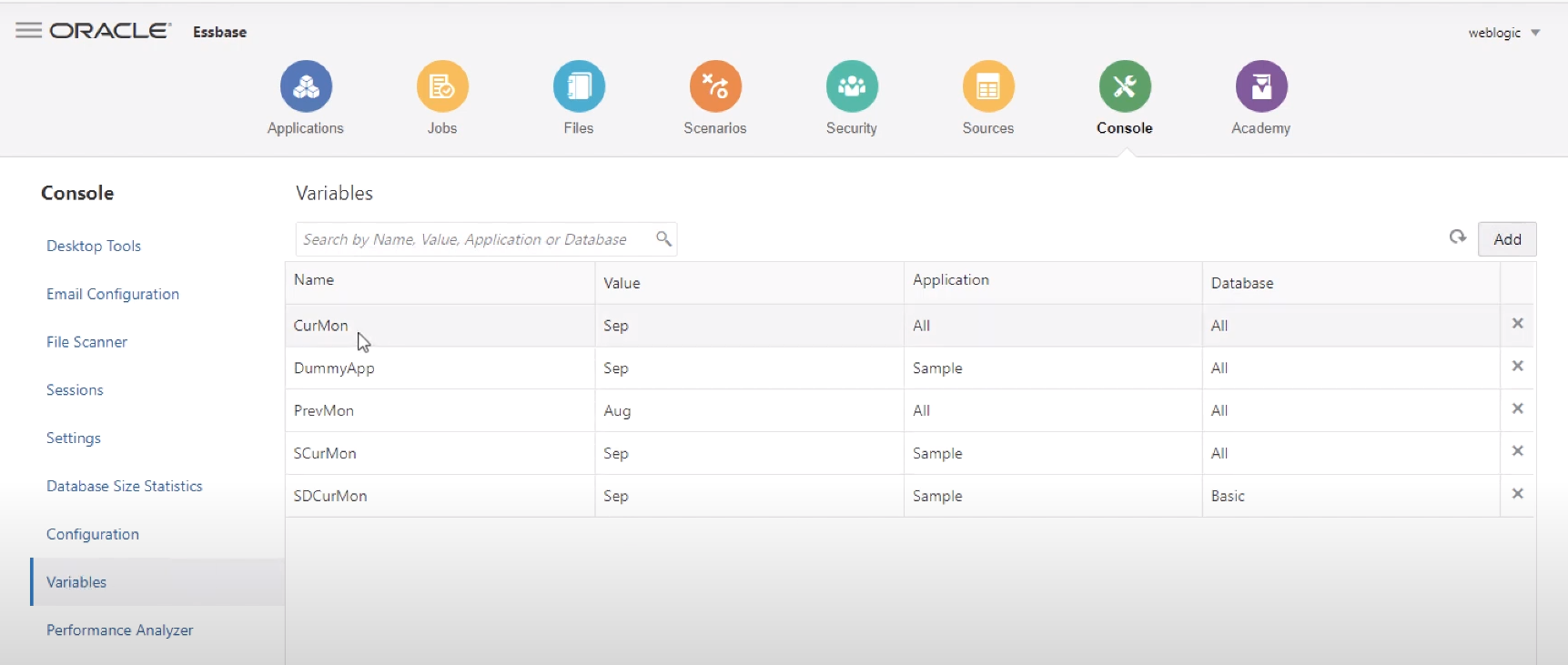
Task: Open Database Size Statistics page
Action: 125,486
